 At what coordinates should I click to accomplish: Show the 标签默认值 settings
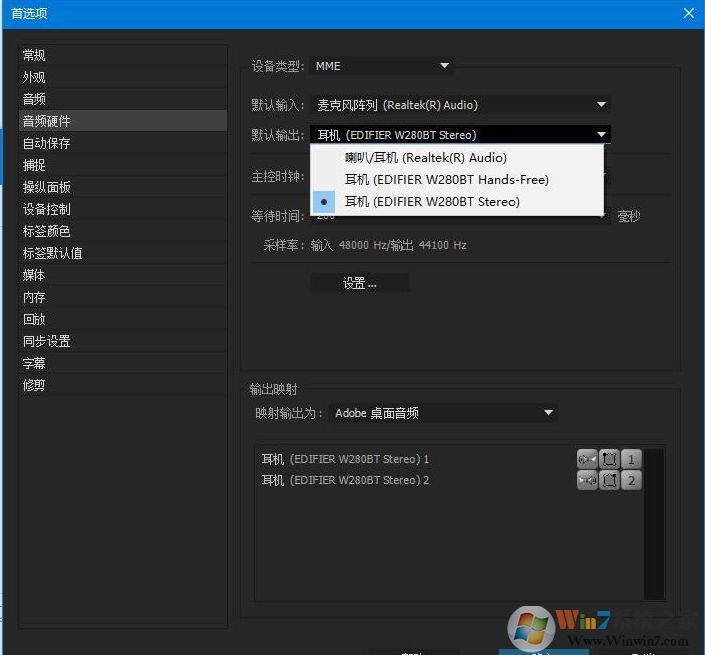(123, 253)
